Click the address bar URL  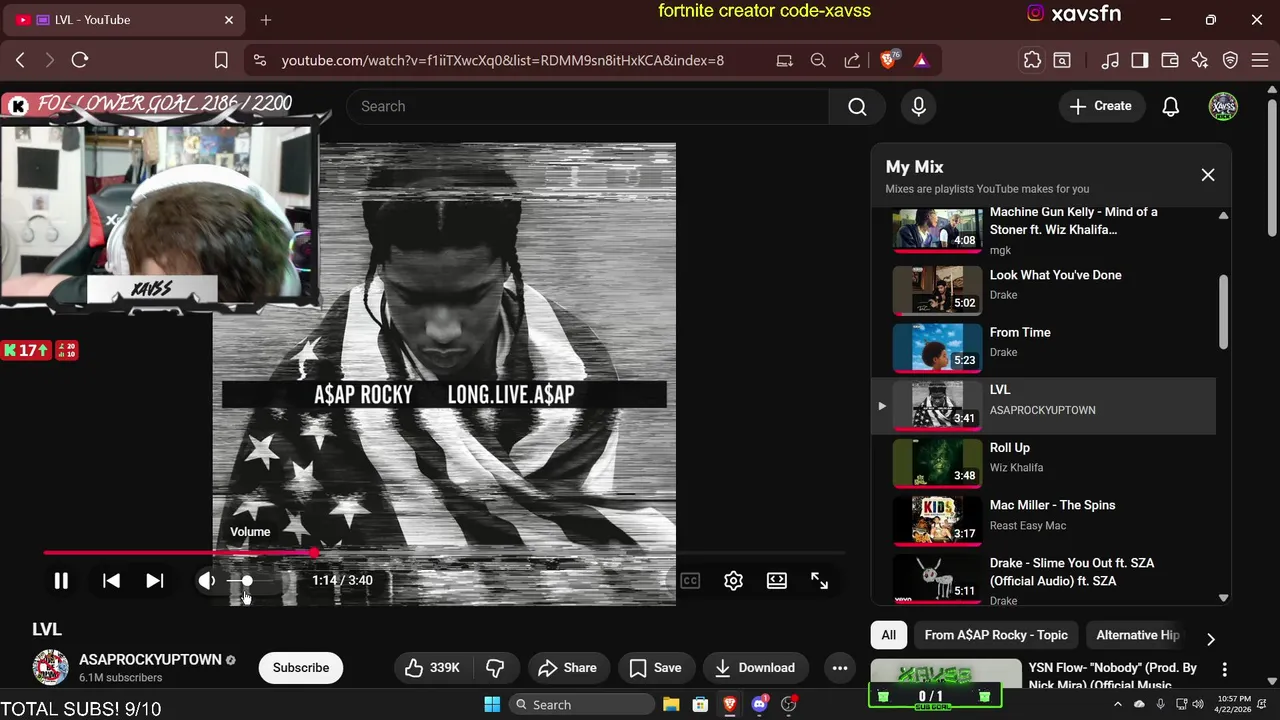point(503,60)
